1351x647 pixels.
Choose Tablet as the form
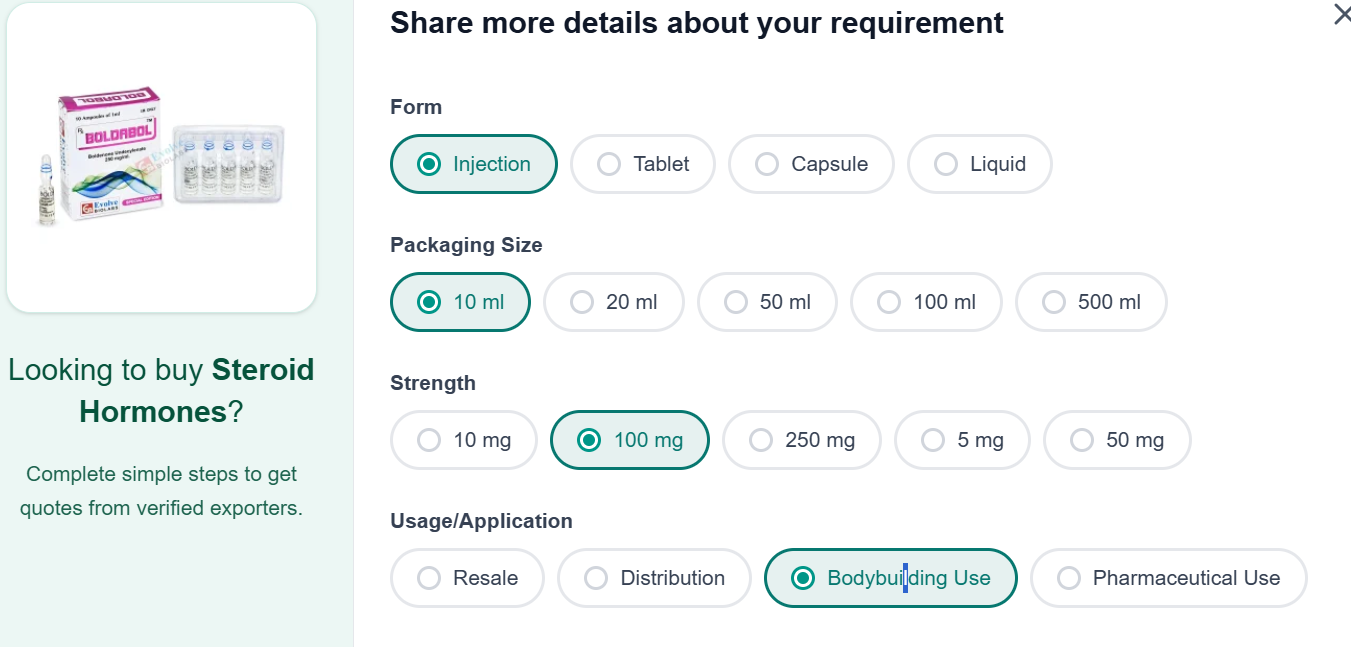click(643, 164)
